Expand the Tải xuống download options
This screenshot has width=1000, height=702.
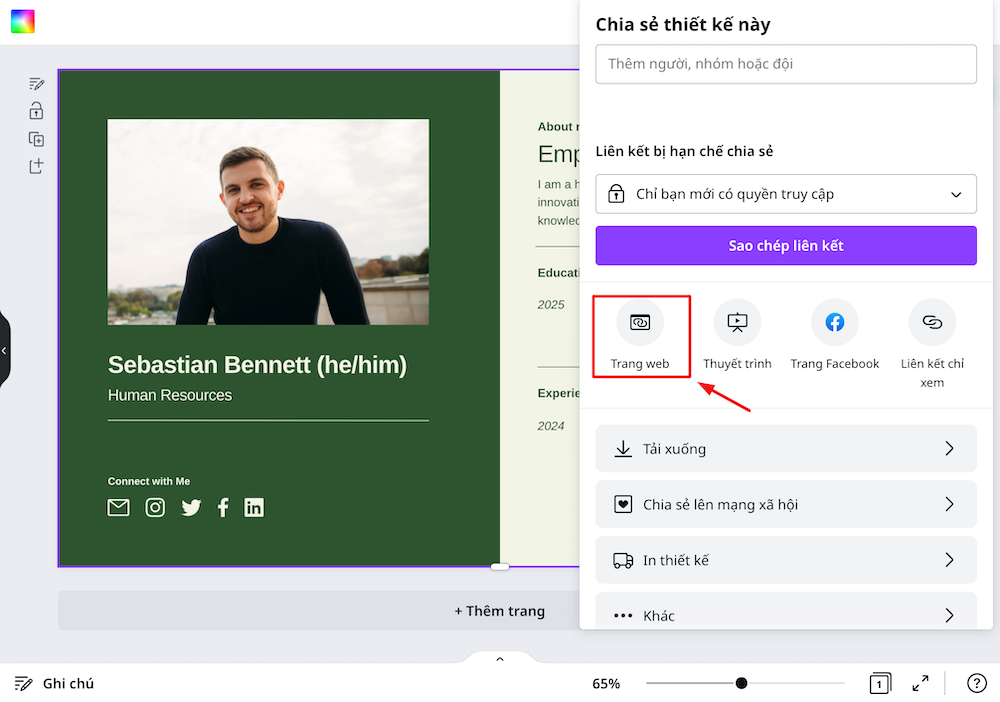[x=786, y=448]
